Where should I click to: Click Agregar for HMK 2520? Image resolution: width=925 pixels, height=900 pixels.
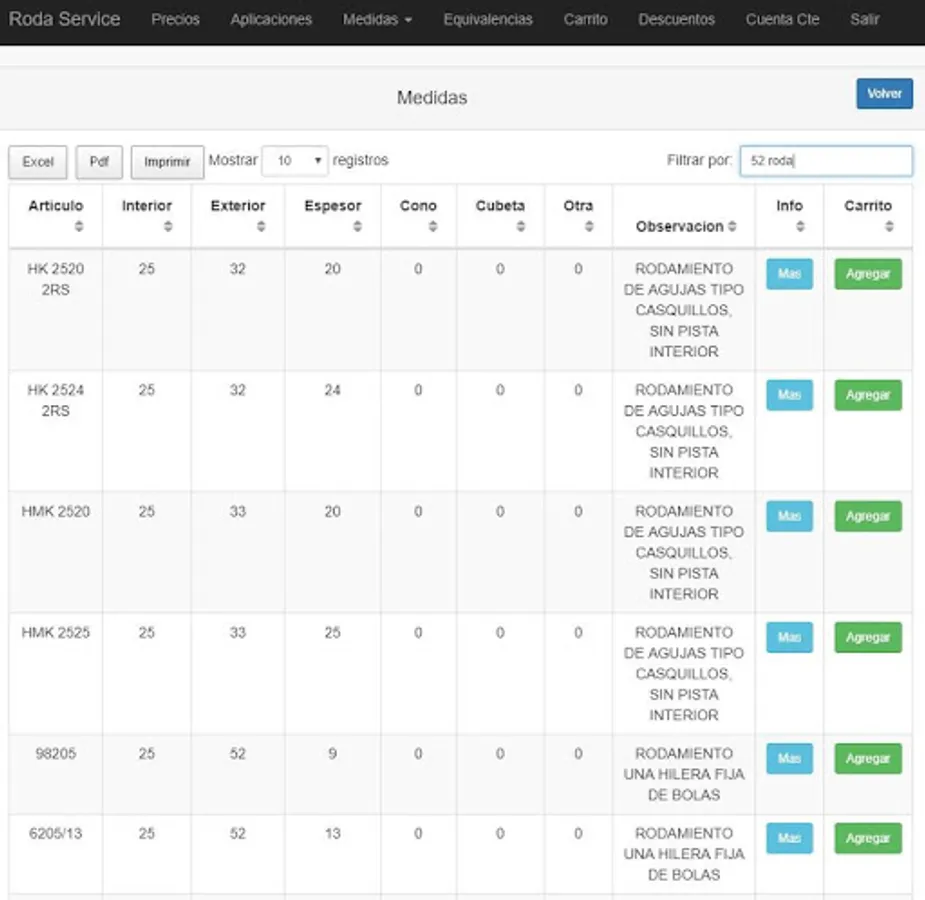(868, 517)
